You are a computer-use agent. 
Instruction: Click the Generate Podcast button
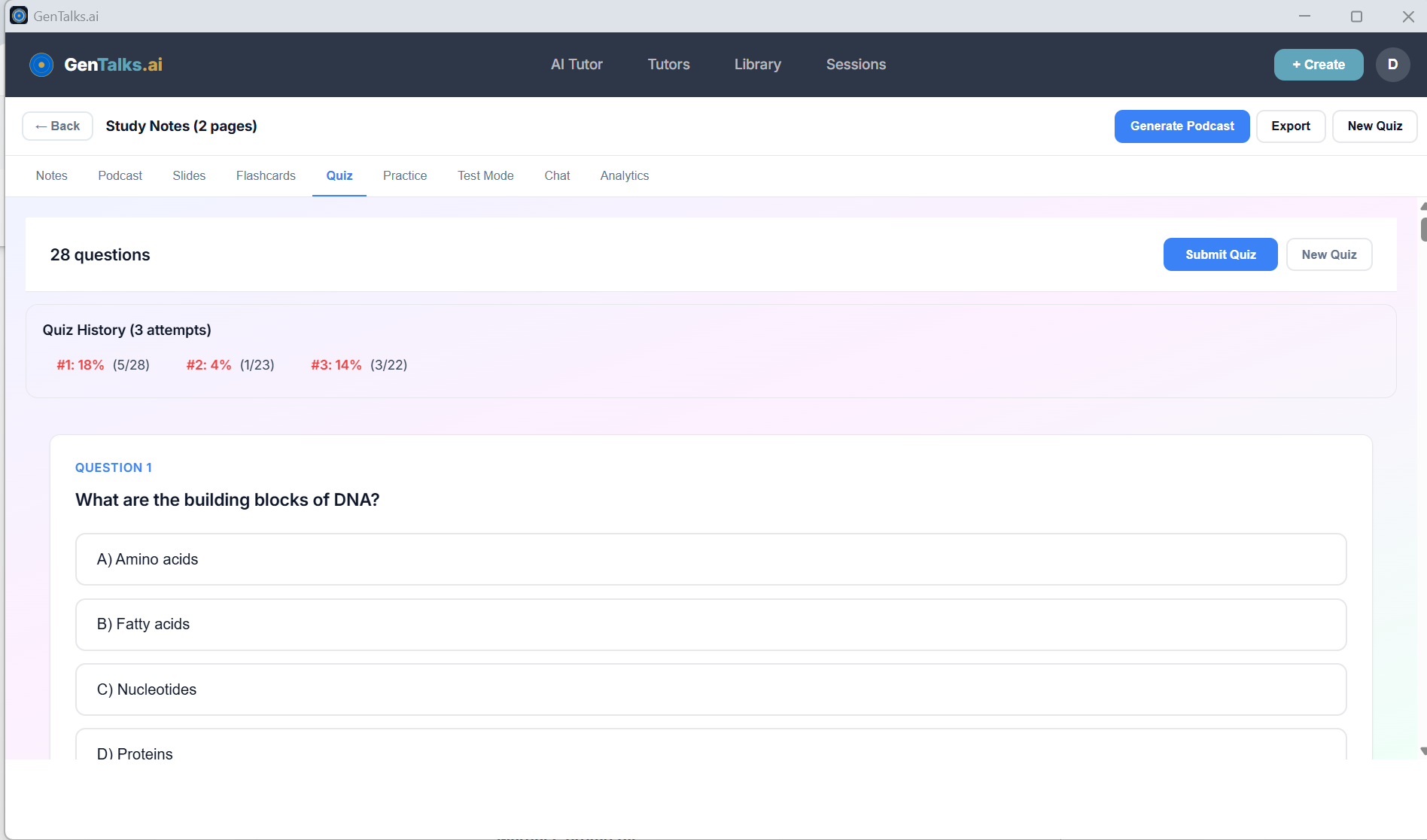coord(1182,126)
